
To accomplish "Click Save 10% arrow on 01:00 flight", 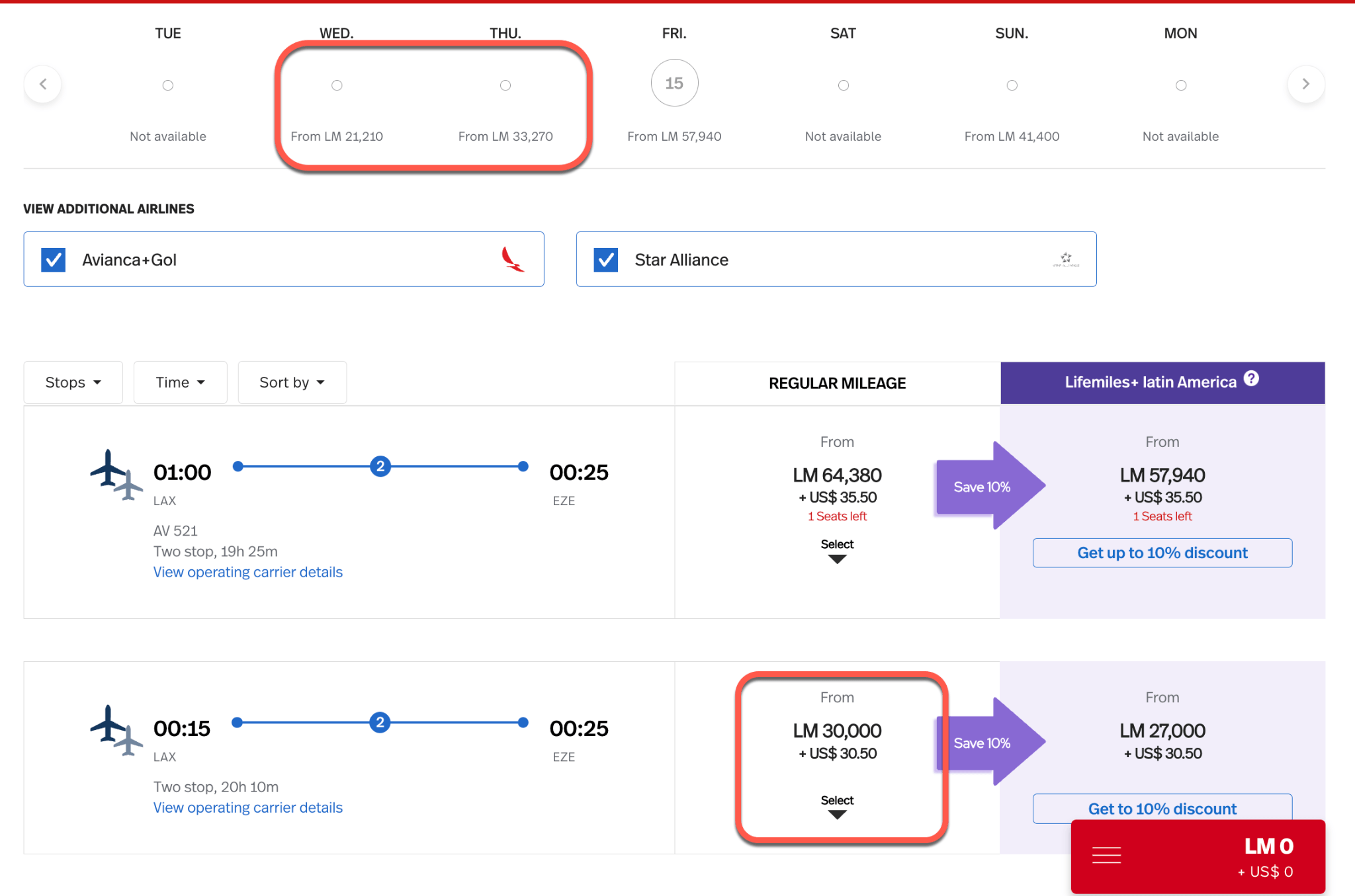I will coord(990,486).
